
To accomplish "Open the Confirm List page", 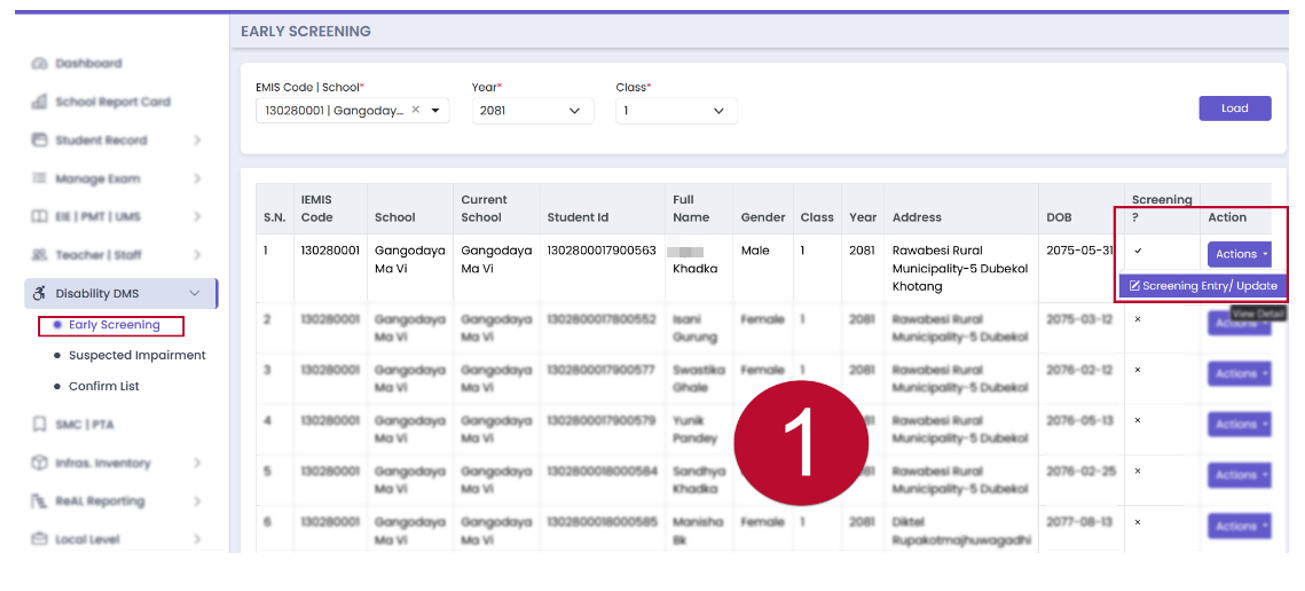I will click(x=103, y=386).
